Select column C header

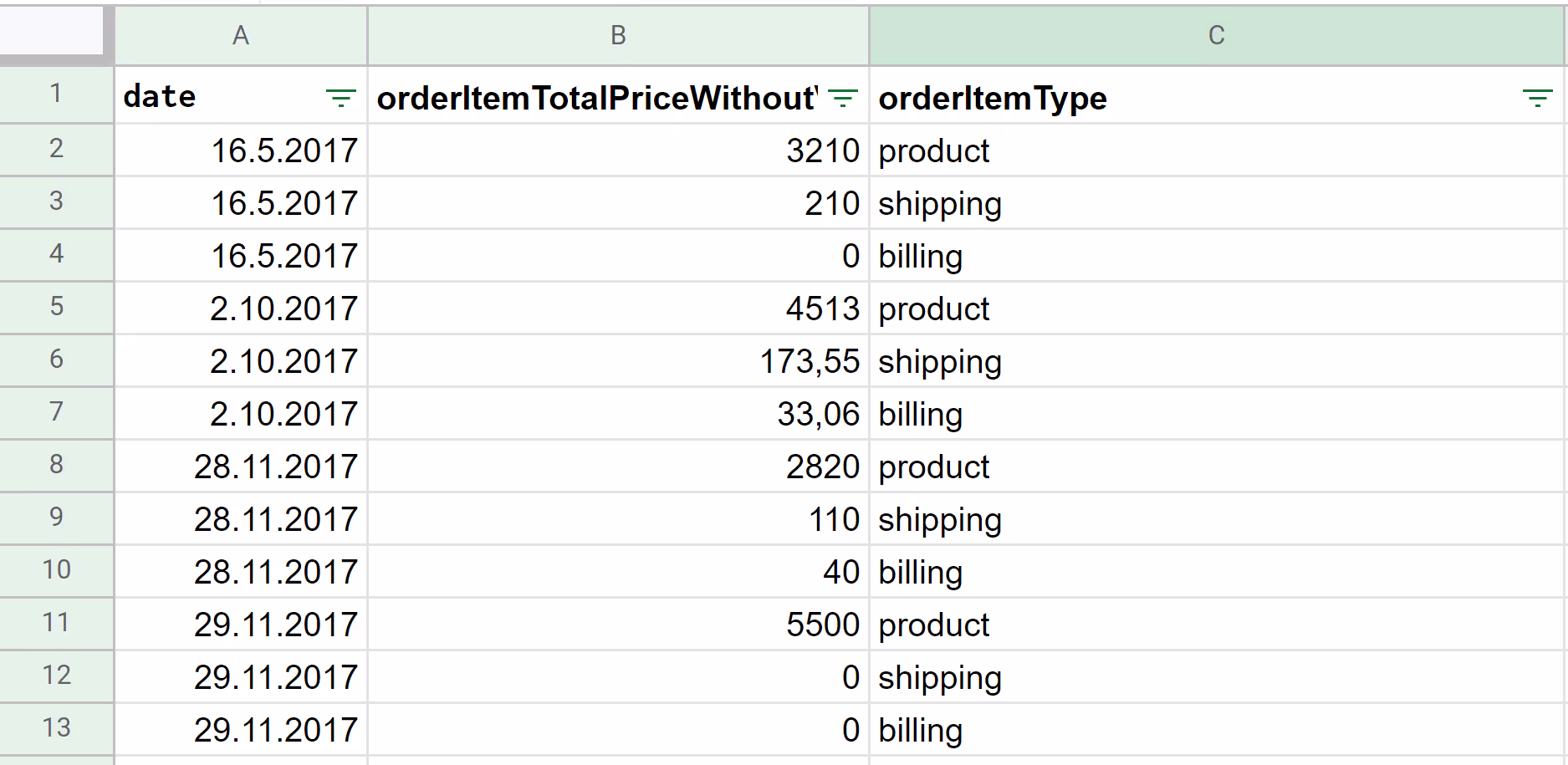(1217, 35)
